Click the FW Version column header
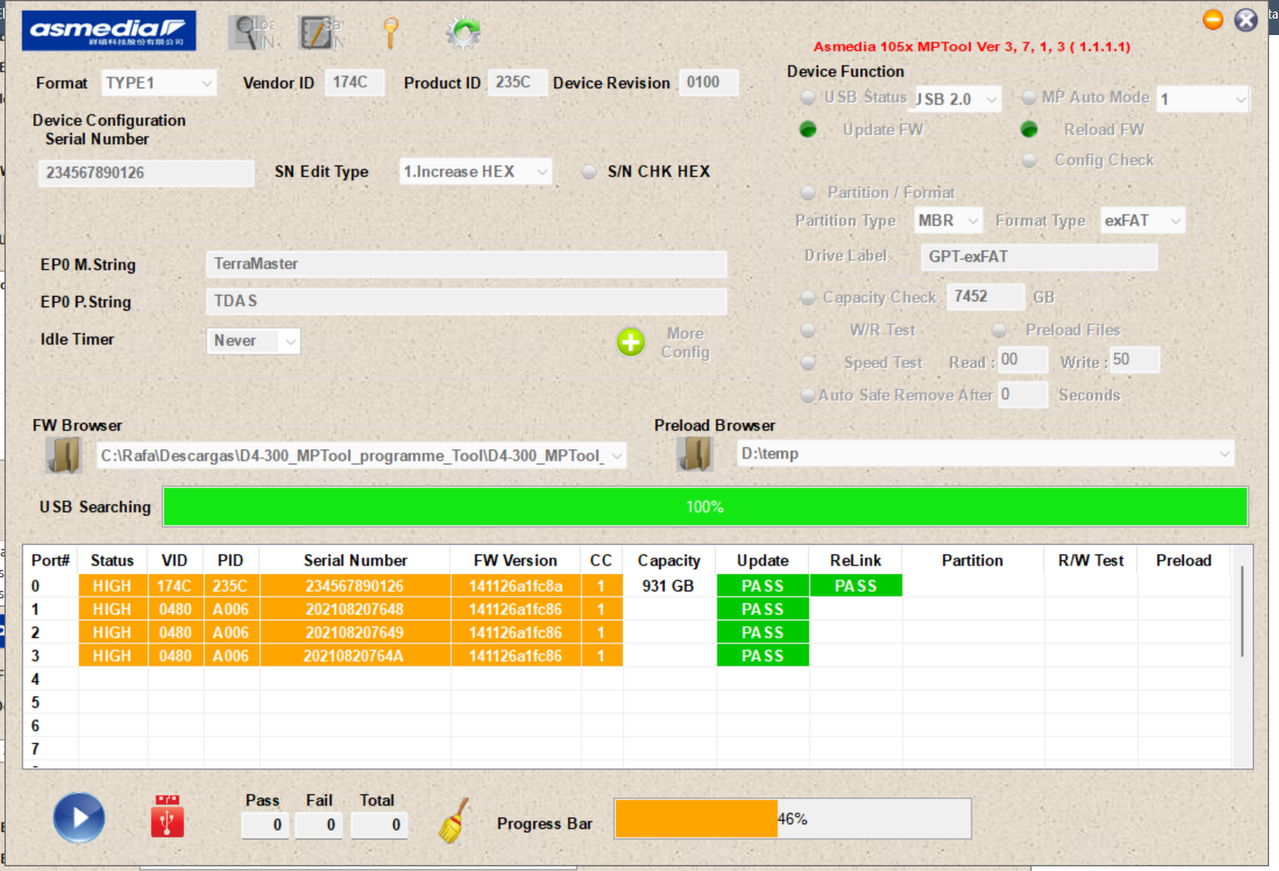 click(516, 560)
